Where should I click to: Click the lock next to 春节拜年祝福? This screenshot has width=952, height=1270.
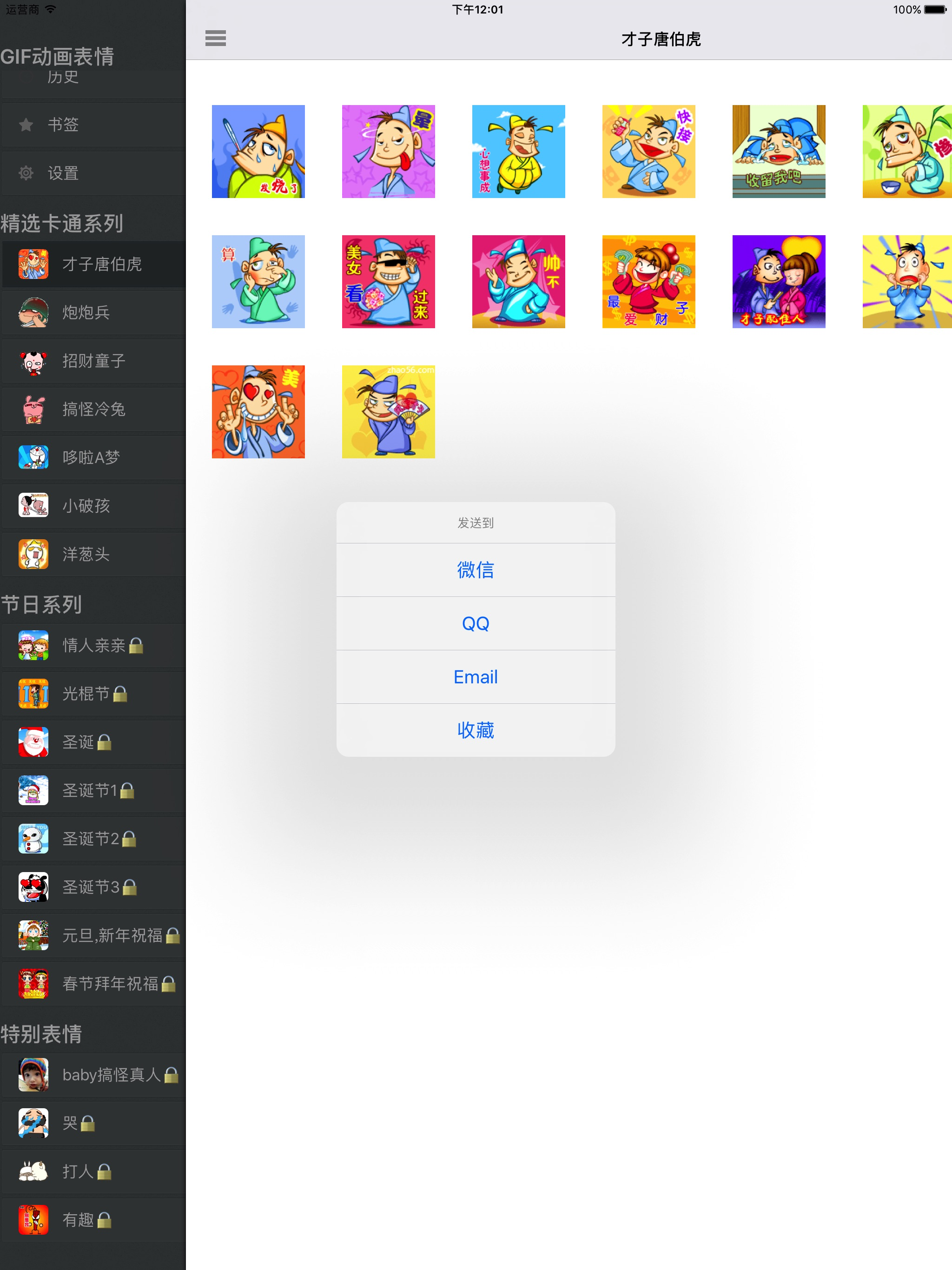pos(168,985)
